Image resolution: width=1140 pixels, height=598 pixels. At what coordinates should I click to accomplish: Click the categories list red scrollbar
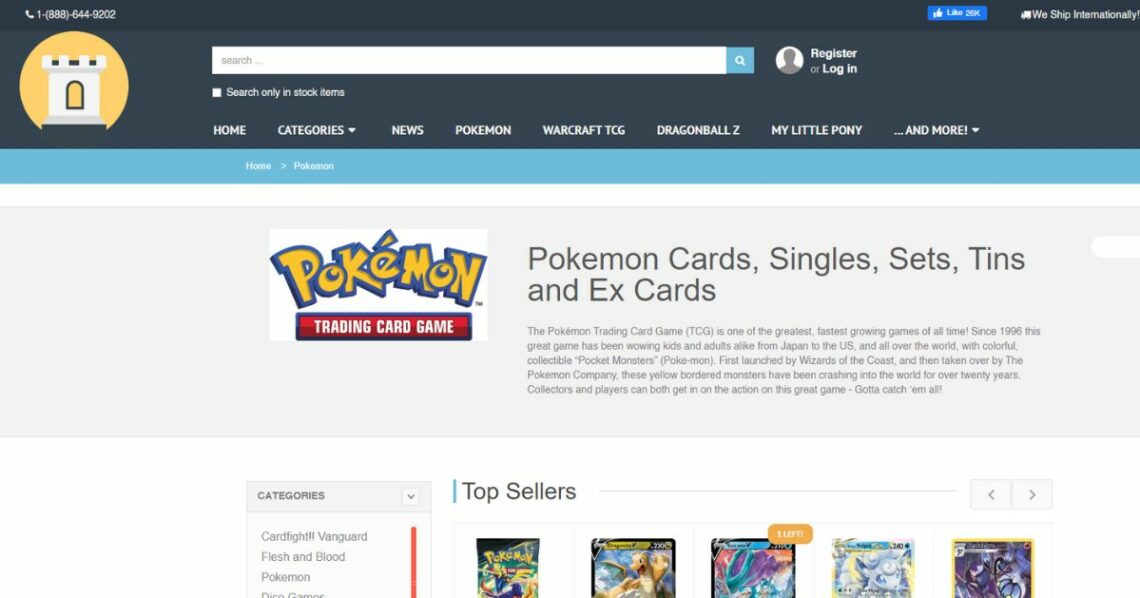[x=414, y=562]
